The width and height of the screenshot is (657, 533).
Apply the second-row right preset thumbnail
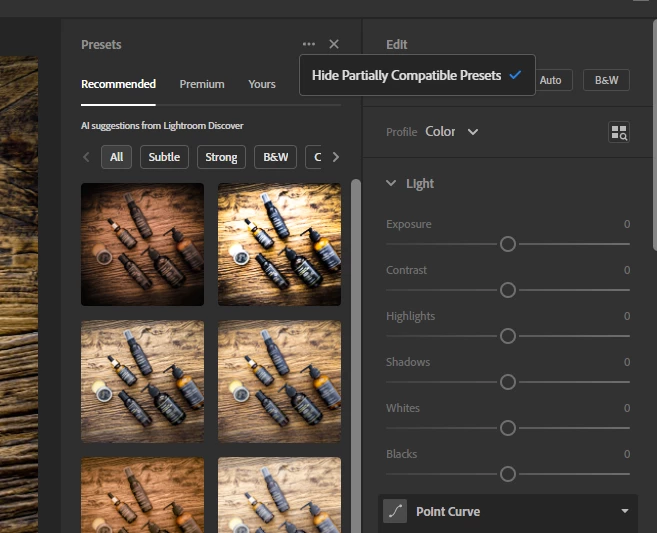(x=279, y=381)
